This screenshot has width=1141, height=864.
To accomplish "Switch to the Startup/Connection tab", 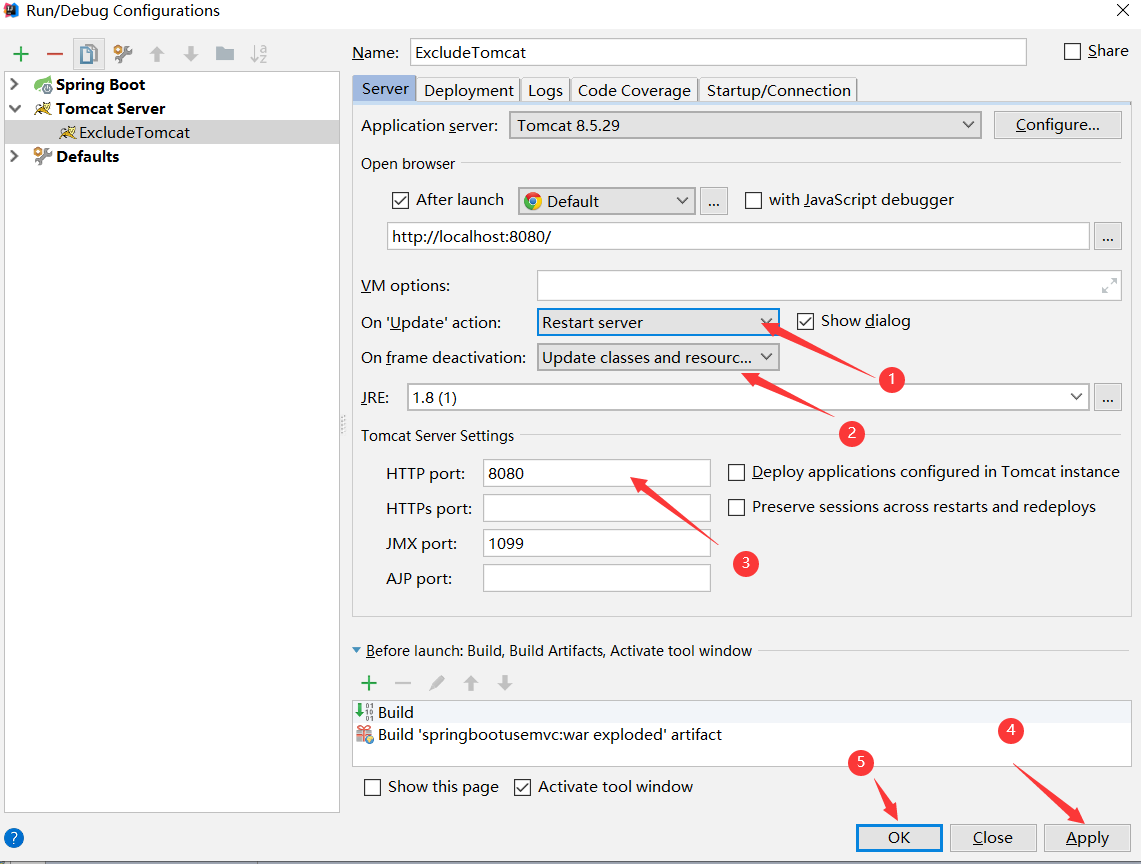I will point(779,90).
